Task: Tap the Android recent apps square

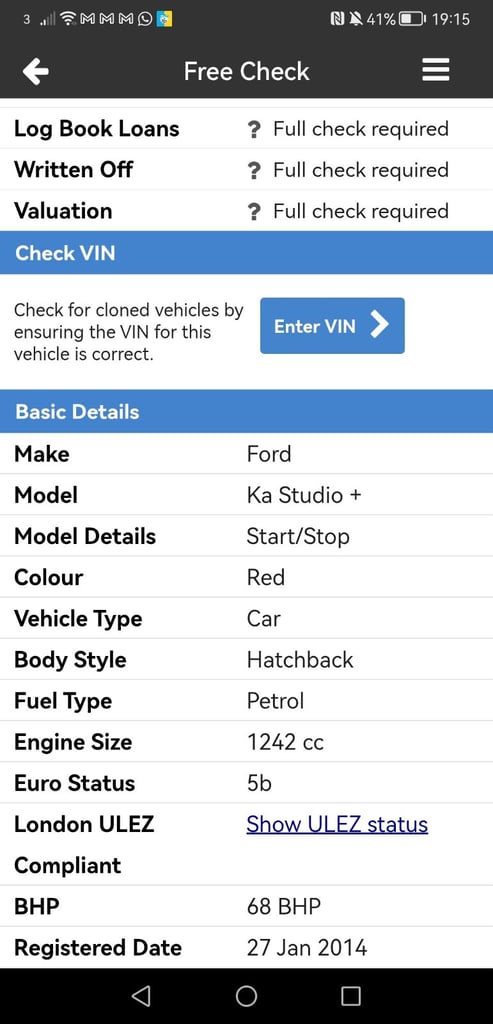Action: coord(351,995)
